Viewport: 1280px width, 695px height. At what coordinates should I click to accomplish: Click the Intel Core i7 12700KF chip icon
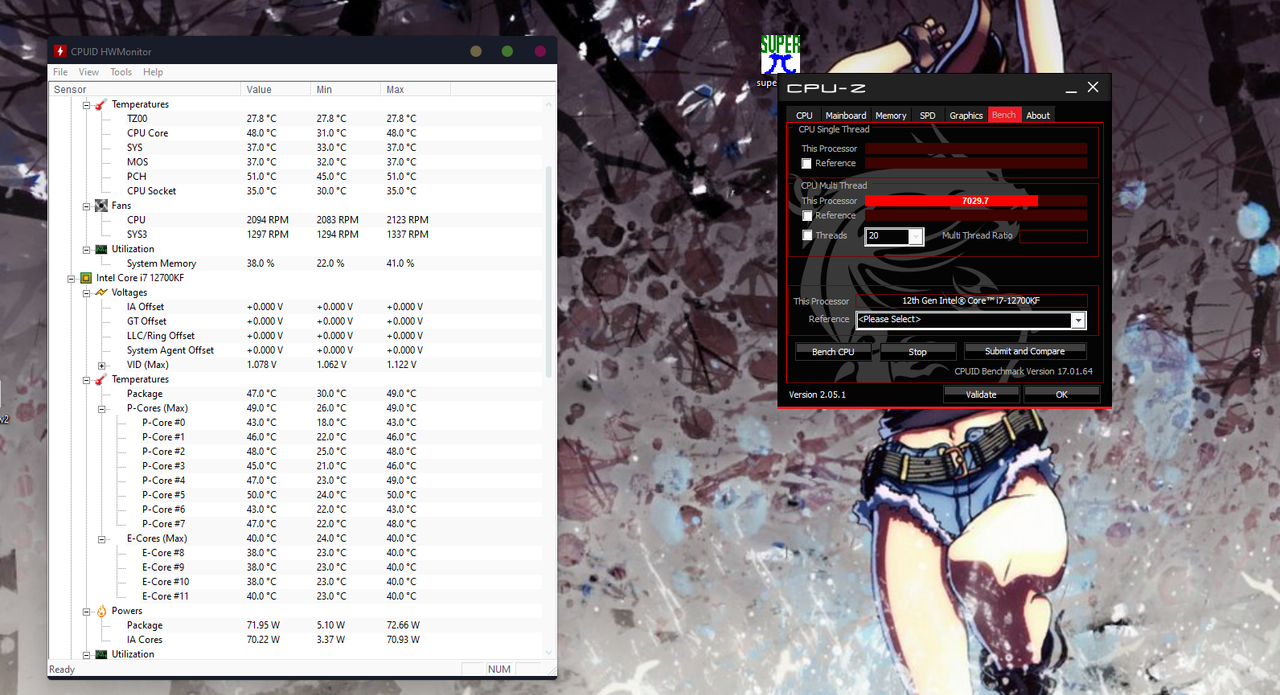click(x=86, y=278)
